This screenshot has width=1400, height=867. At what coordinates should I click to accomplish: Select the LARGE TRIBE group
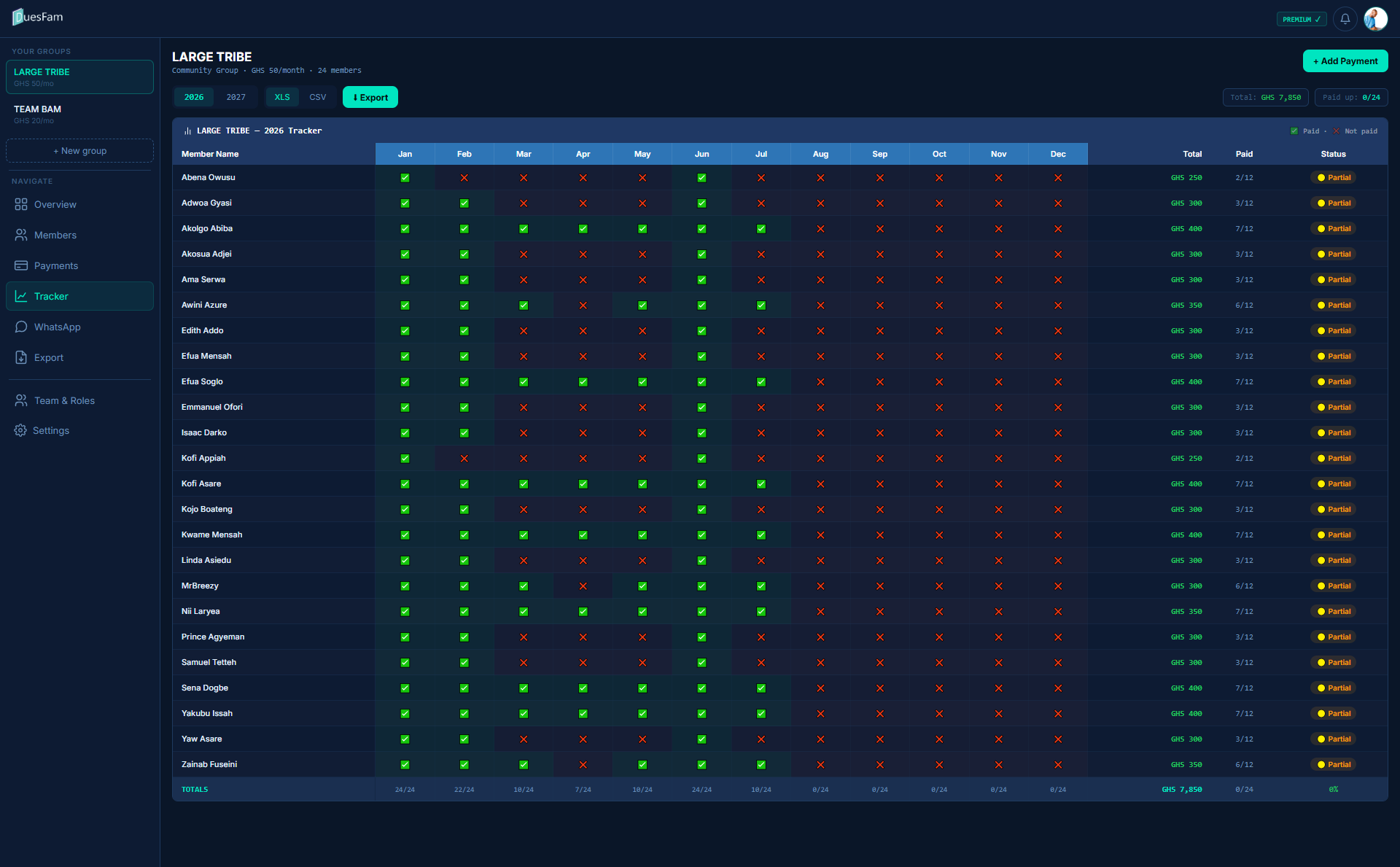pos(80,77)
